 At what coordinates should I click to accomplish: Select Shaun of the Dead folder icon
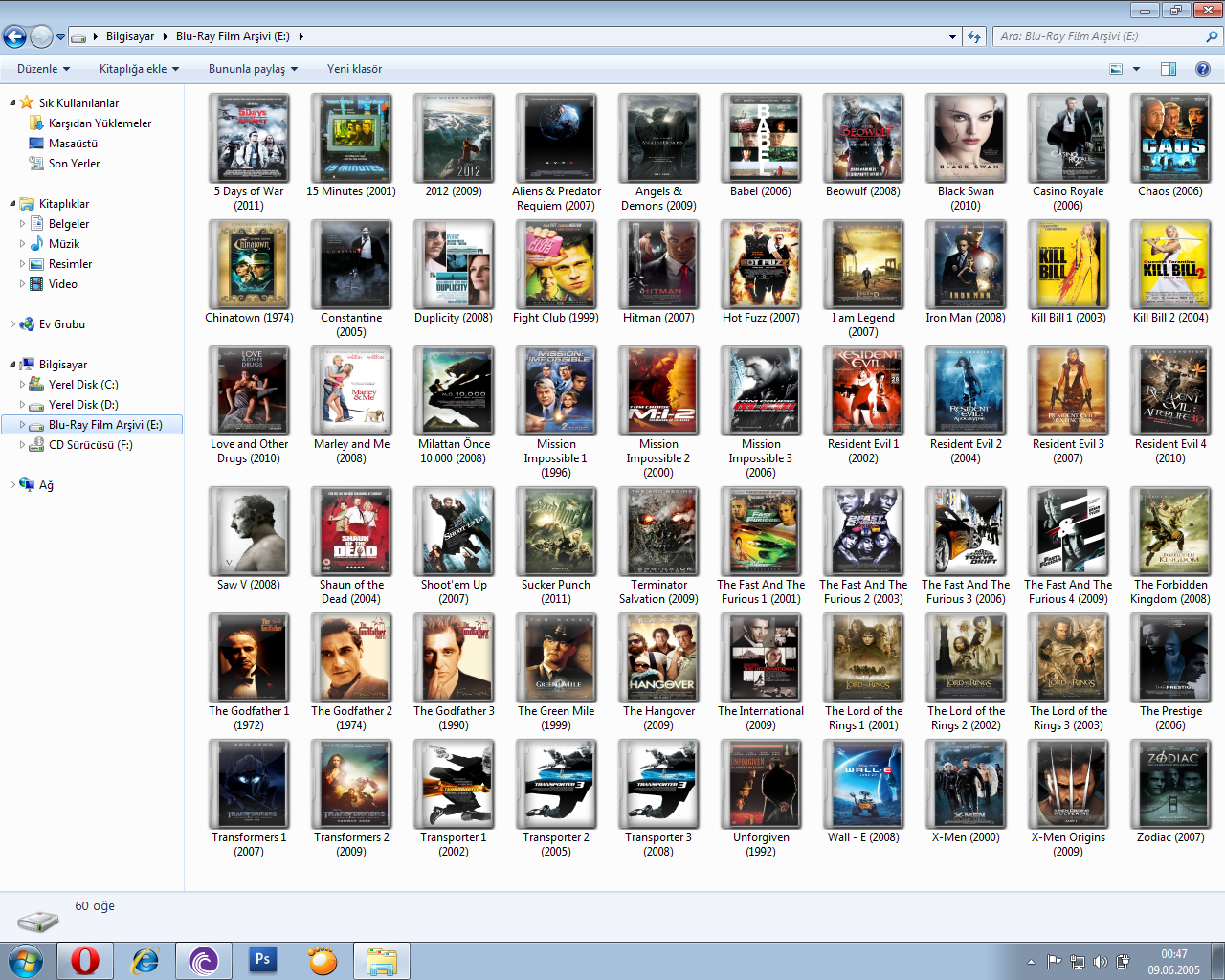[352, 532]
